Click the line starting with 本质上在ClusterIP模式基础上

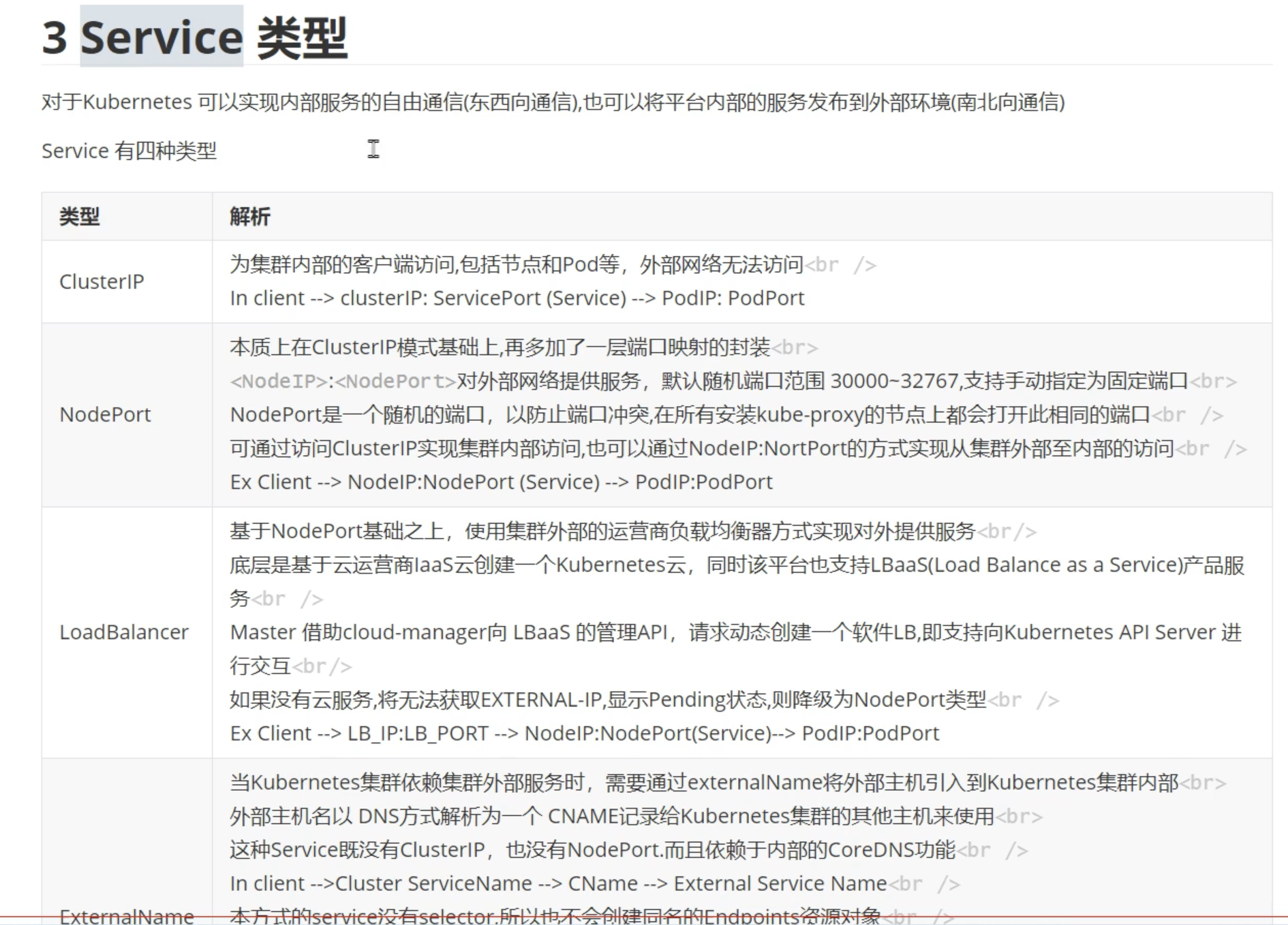(x=500, y=347)
